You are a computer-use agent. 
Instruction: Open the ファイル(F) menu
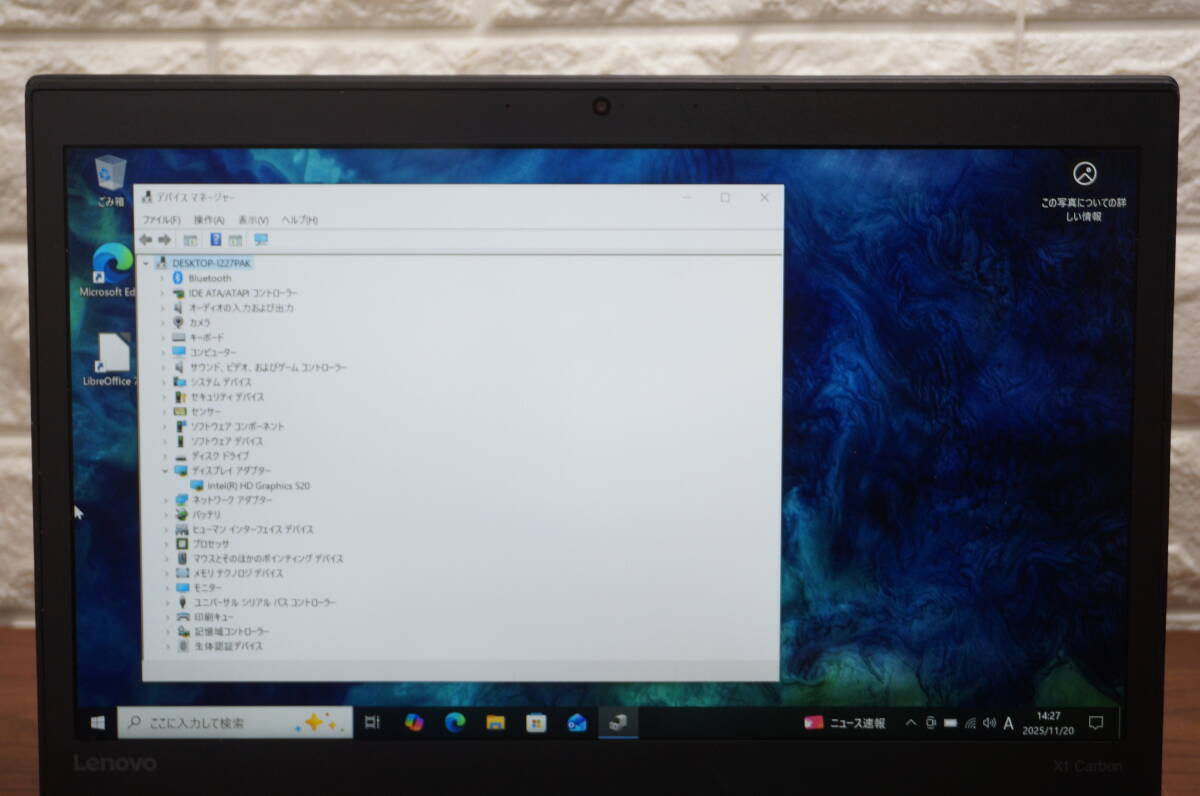(x=161, y=219)
